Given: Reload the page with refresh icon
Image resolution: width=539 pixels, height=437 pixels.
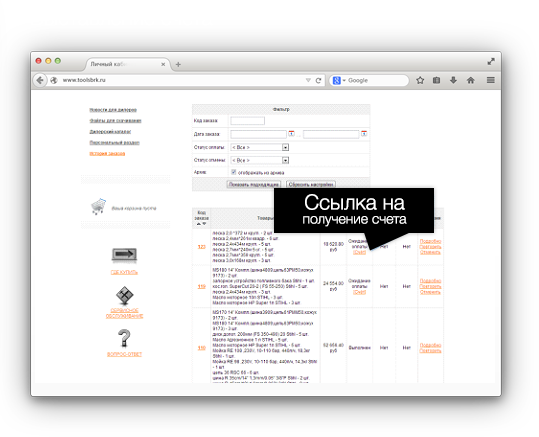Looking at the screenshot, I should (318, 80).
